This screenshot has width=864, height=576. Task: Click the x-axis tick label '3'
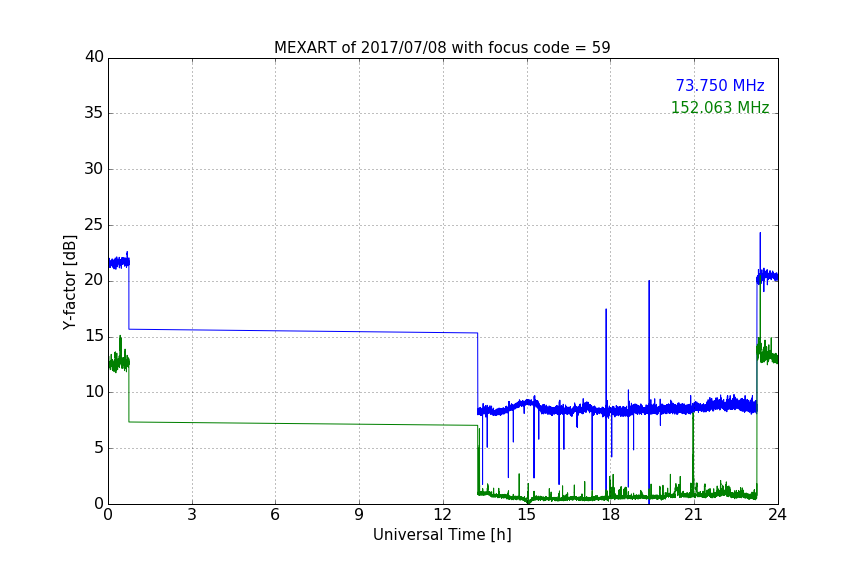point(192,515)
